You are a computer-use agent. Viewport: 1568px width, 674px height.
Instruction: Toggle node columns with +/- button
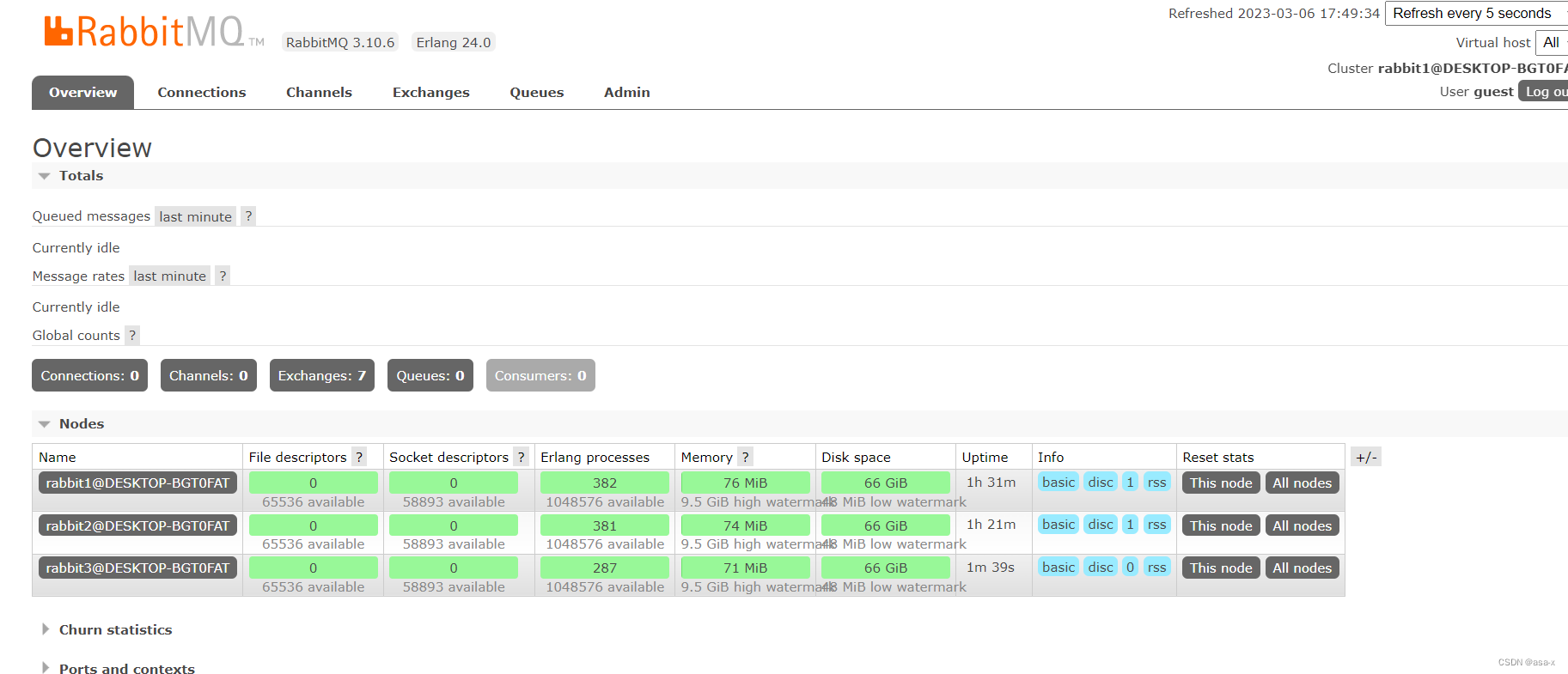pos(1366,457)
